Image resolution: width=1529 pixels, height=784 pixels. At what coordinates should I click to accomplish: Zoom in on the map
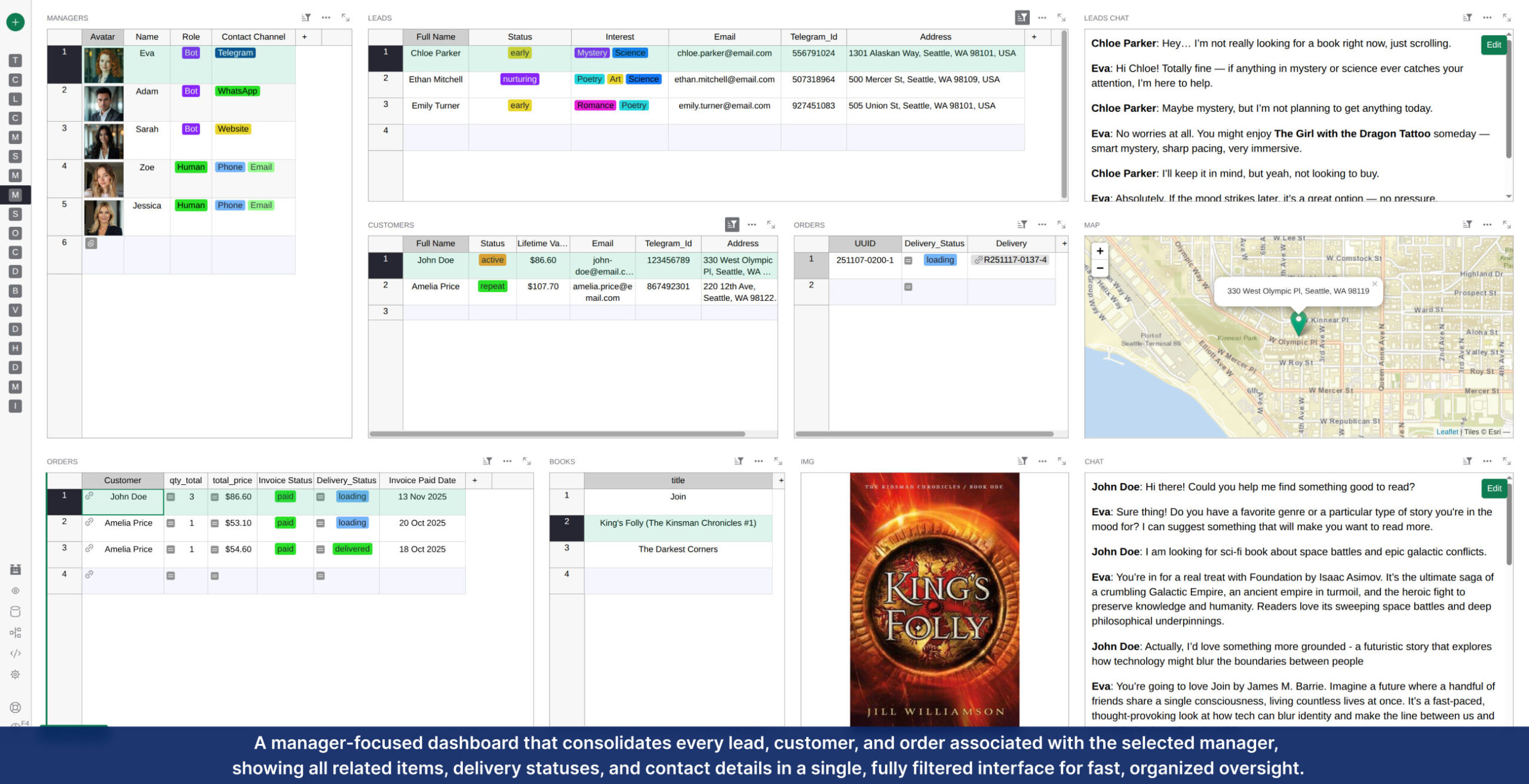[1100, 251]
